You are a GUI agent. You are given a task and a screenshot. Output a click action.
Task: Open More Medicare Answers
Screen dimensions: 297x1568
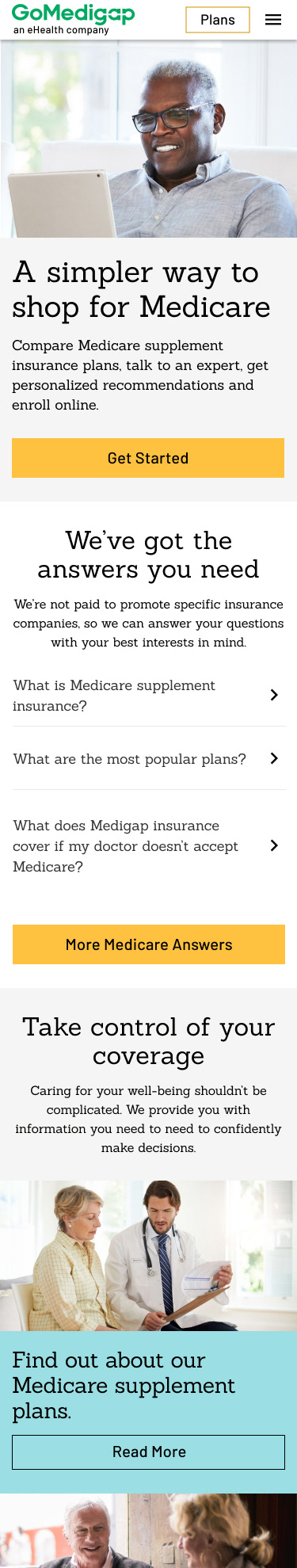click(149, 944)
